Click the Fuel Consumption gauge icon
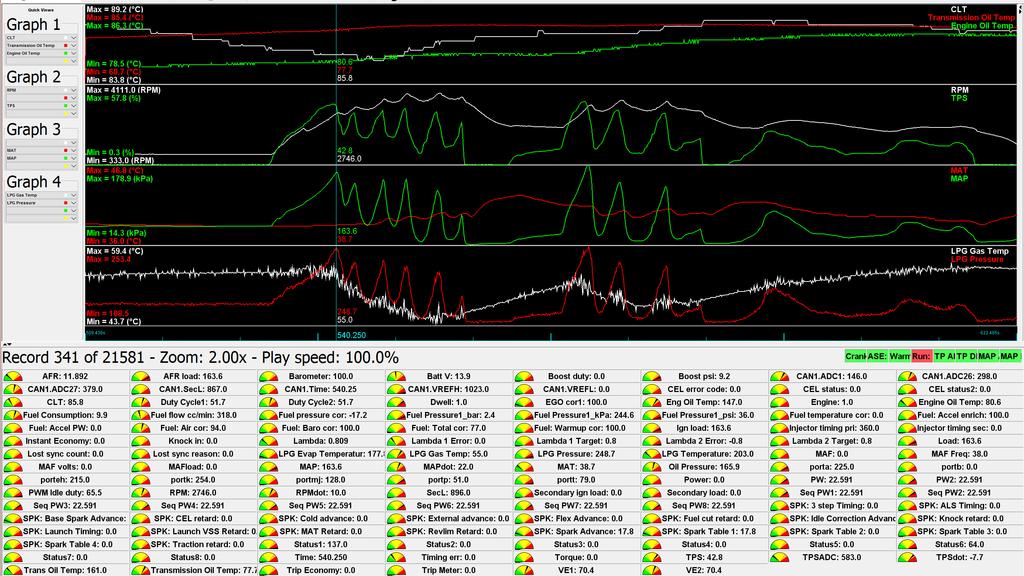This screenshot has width=1024, height=576. point(12,414)
